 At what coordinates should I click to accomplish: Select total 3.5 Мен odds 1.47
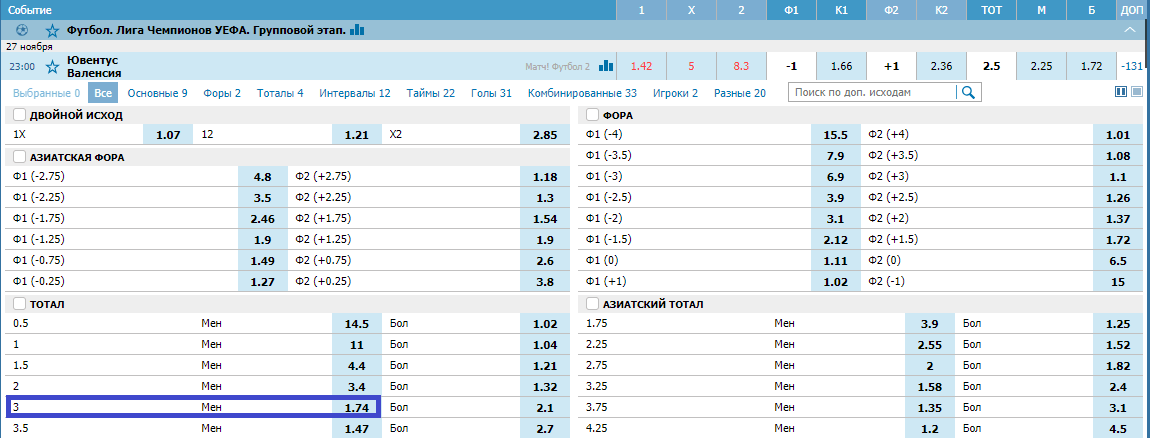point(356,428)
